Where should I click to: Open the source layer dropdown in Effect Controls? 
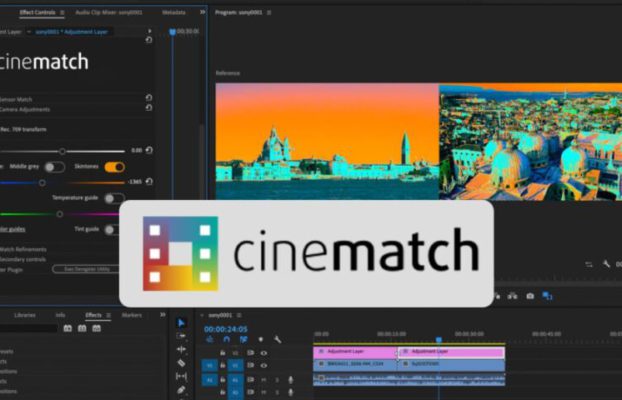29,31
